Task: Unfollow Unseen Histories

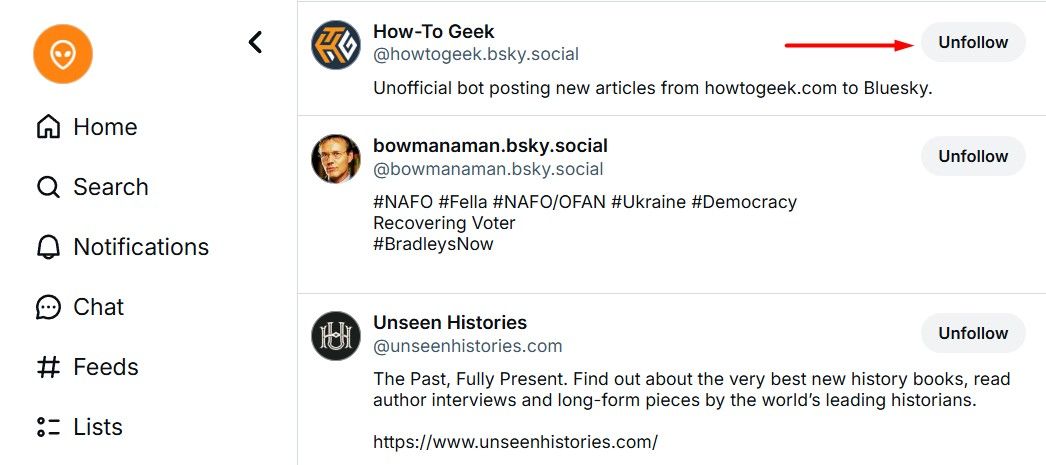Action: 973,333
